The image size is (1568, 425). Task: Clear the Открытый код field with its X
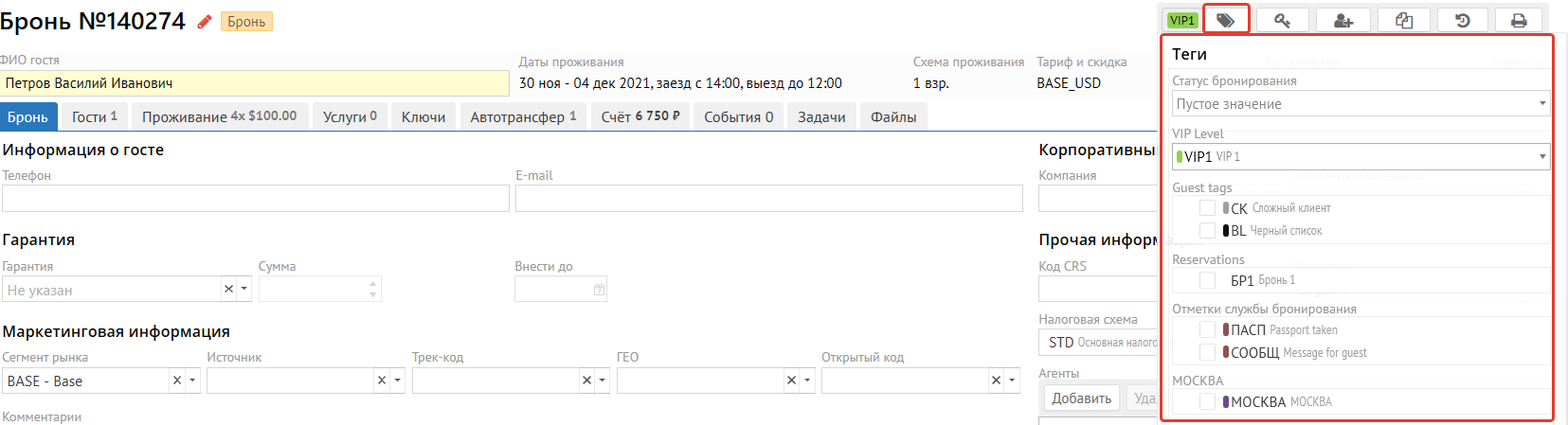click(x=996, y=381)
